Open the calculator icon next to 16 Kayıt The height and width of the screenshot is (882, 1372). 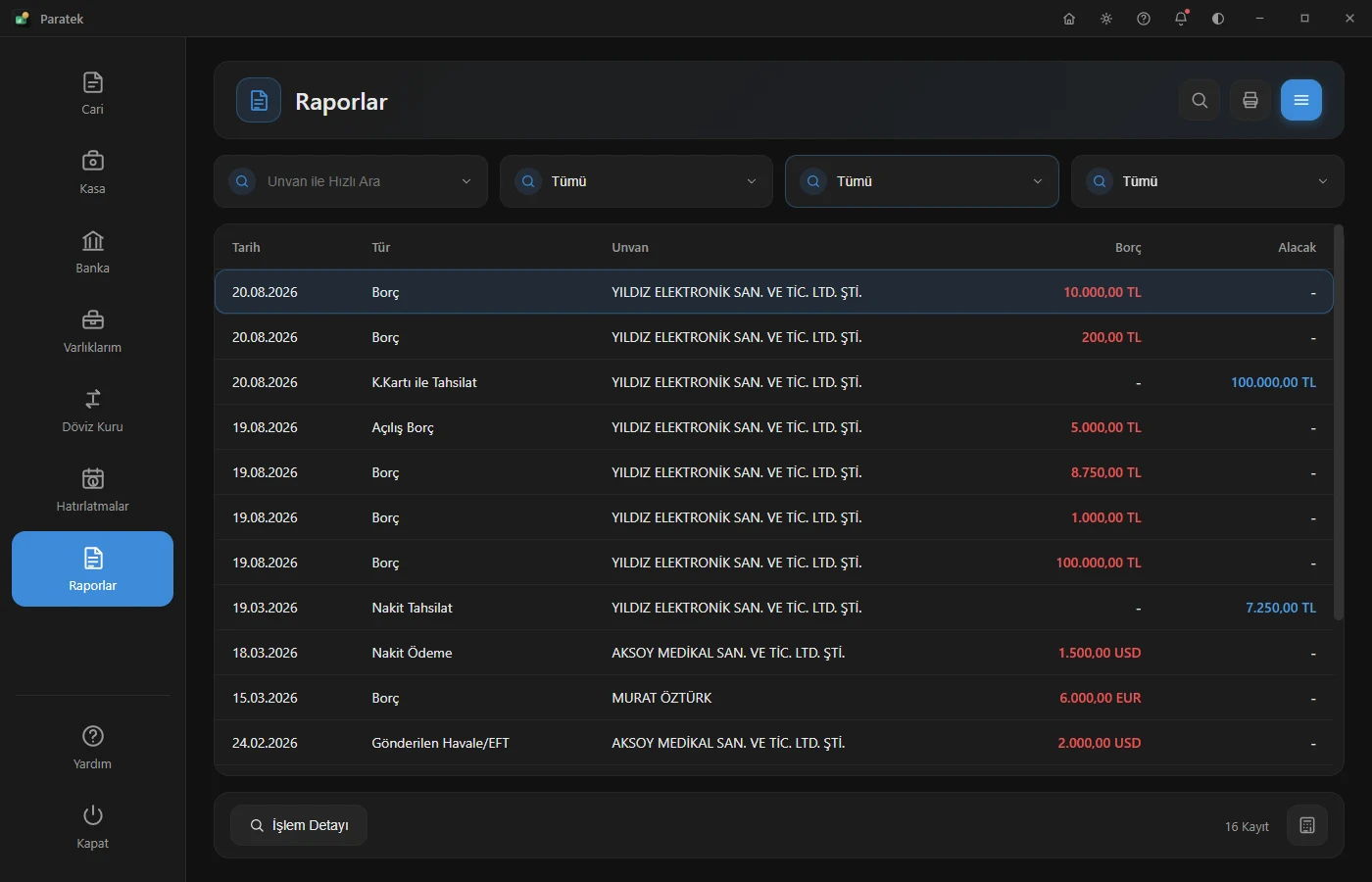1307,825
